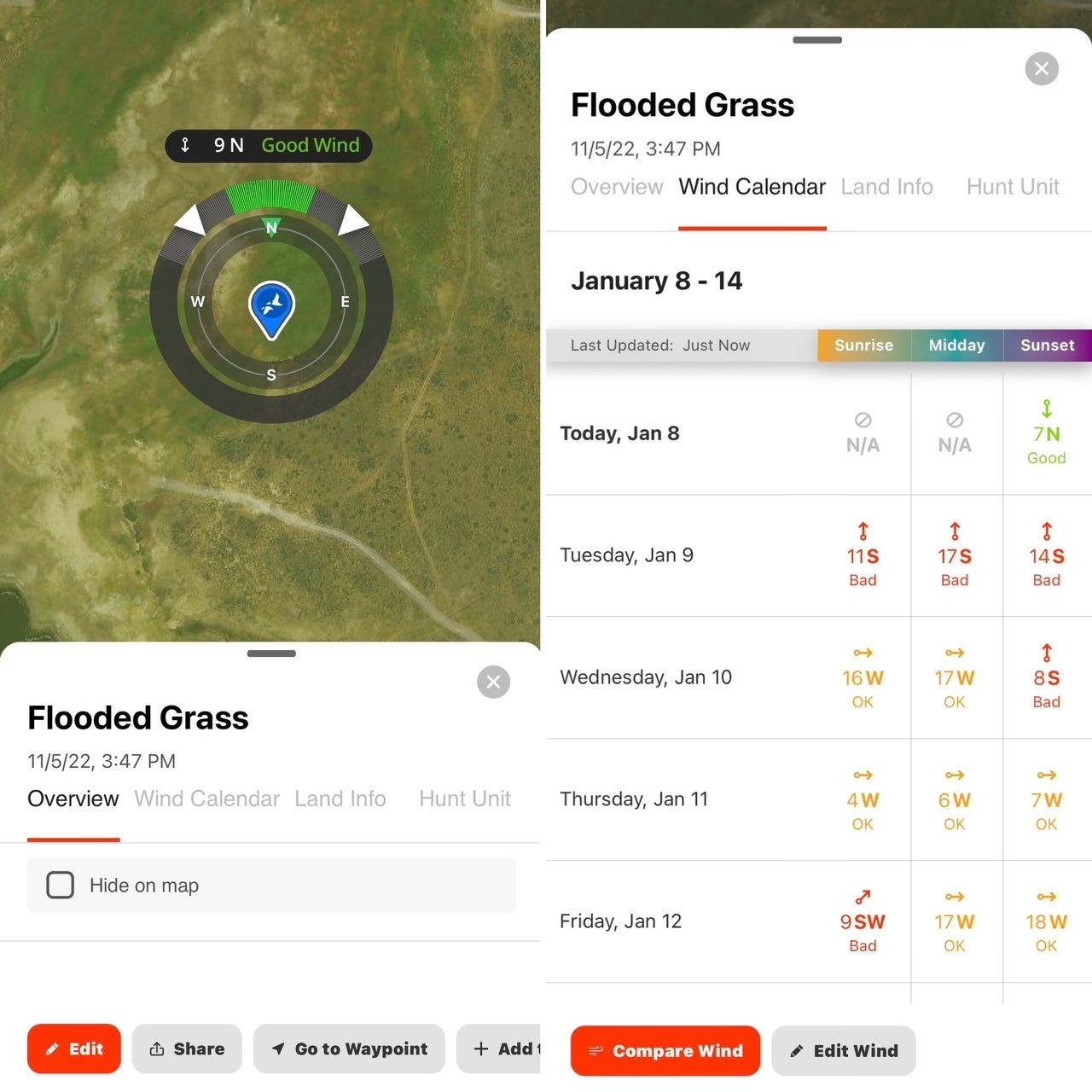Tap the Share export icon
Viewport: 1092px width, 1092px height.
click(159, 1048)
